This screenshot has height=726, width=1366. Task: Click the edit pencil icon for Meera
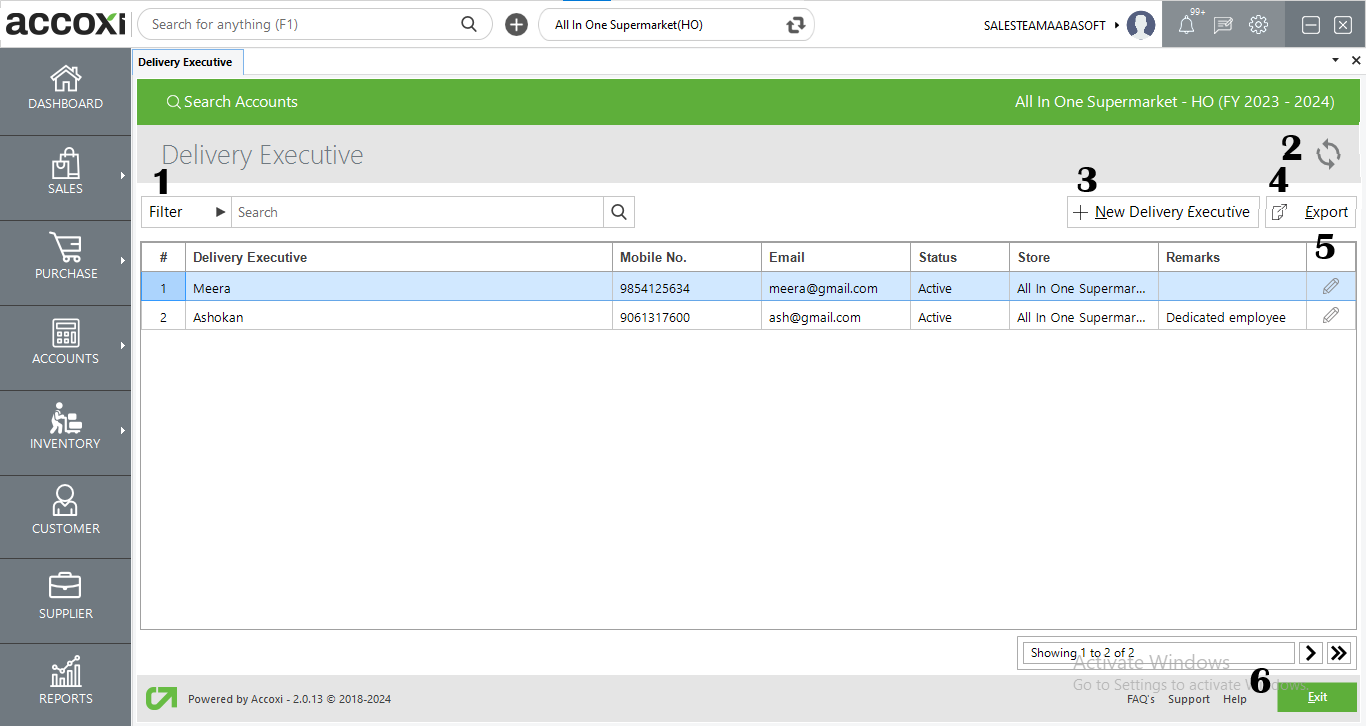(1330, 287)
